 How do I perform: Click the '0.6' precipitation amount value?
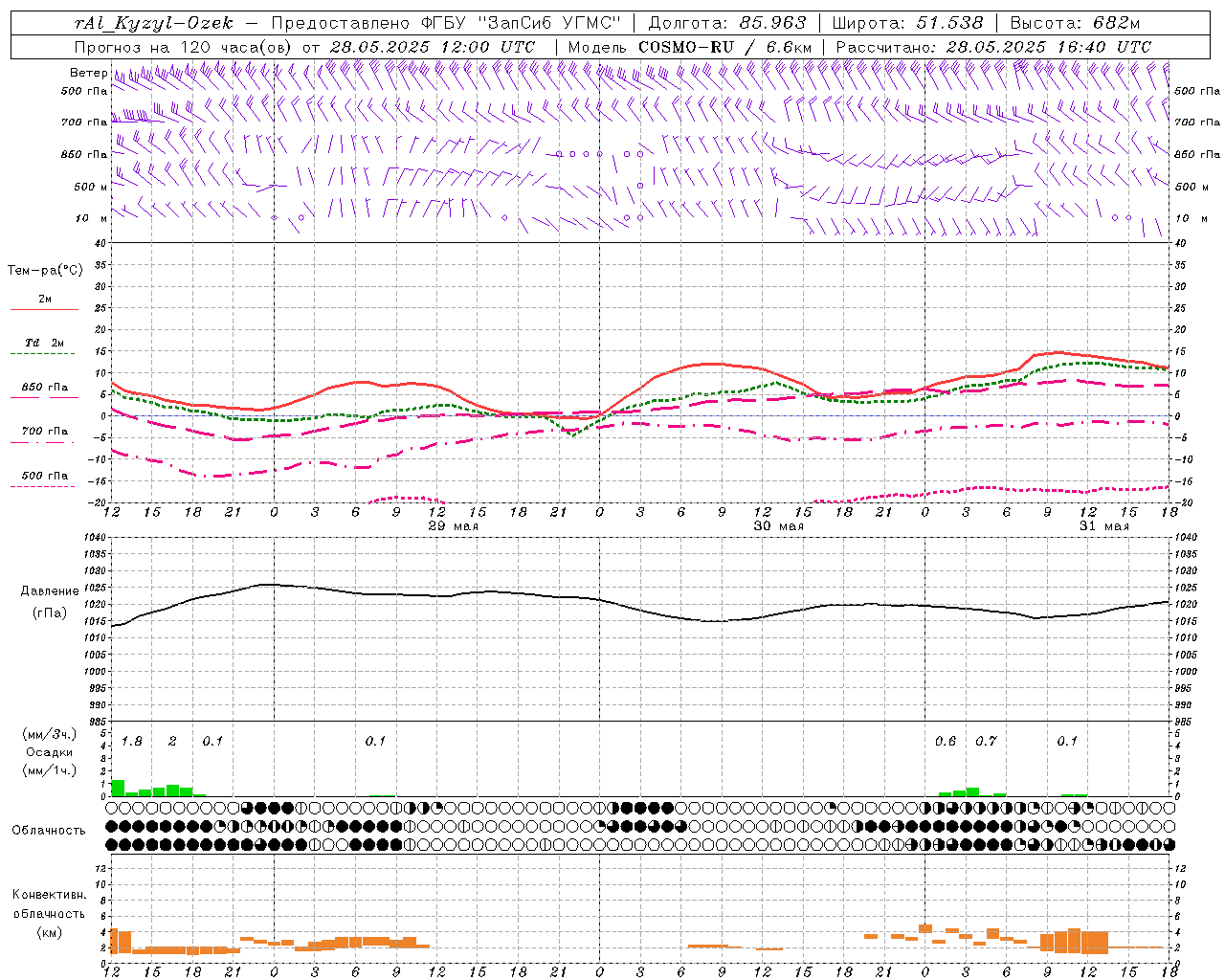[x=946, y=742]
